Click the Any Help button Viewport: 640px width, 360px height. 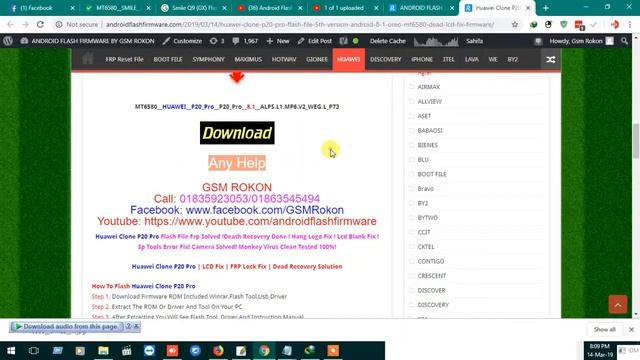click(x=237, y=163)
